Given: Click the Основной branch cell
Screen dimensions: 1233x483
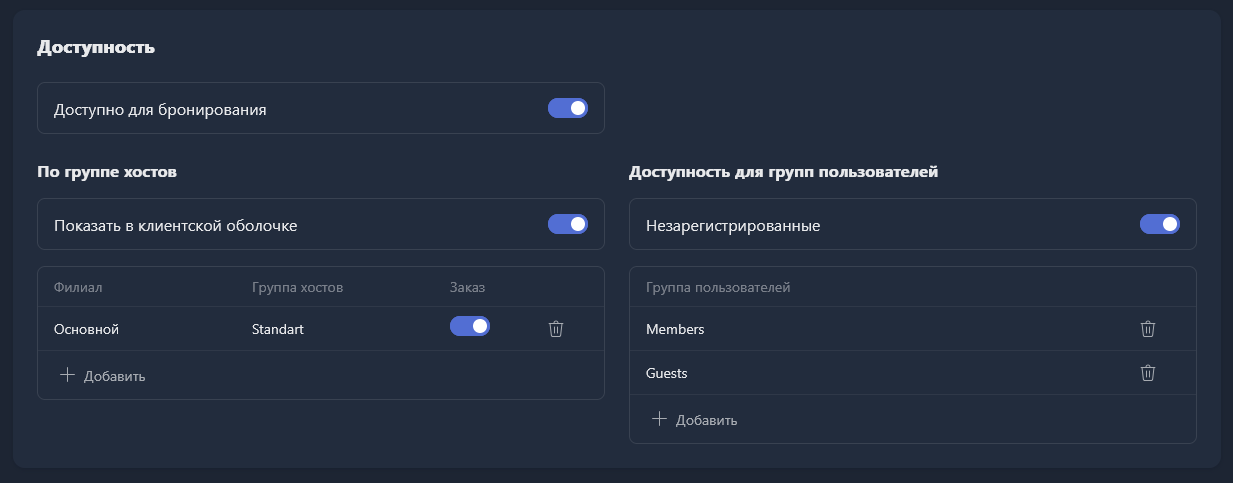Looking at the screenshot, I should 87,329.
